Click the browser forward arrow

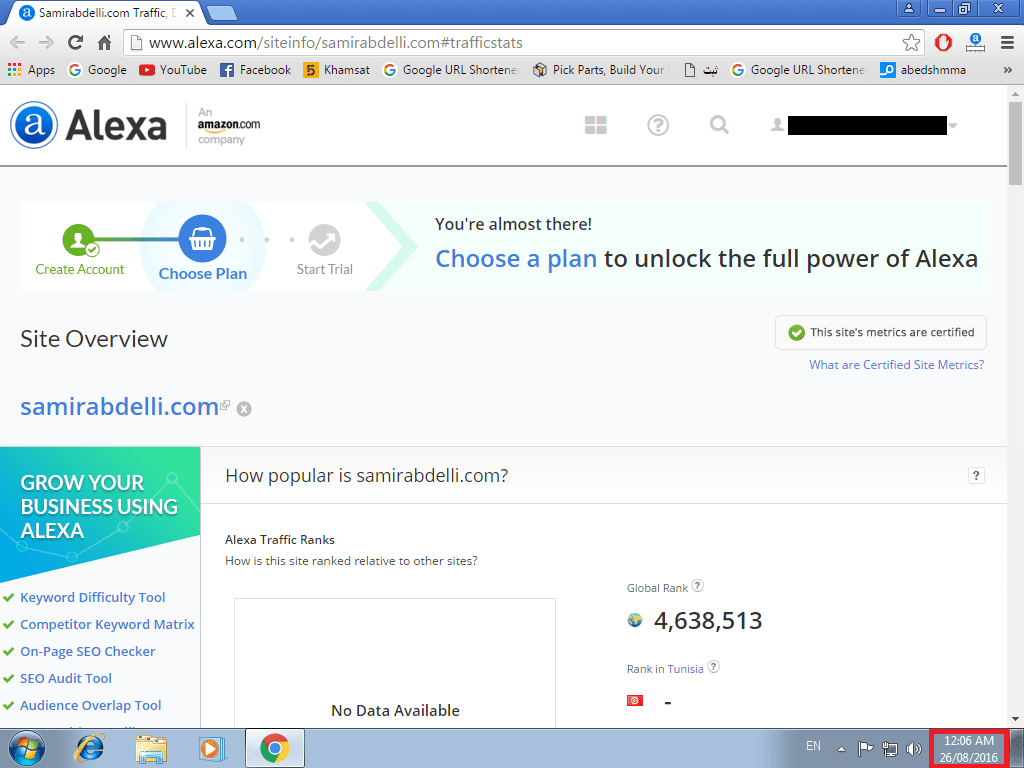(x=46, y=42)
